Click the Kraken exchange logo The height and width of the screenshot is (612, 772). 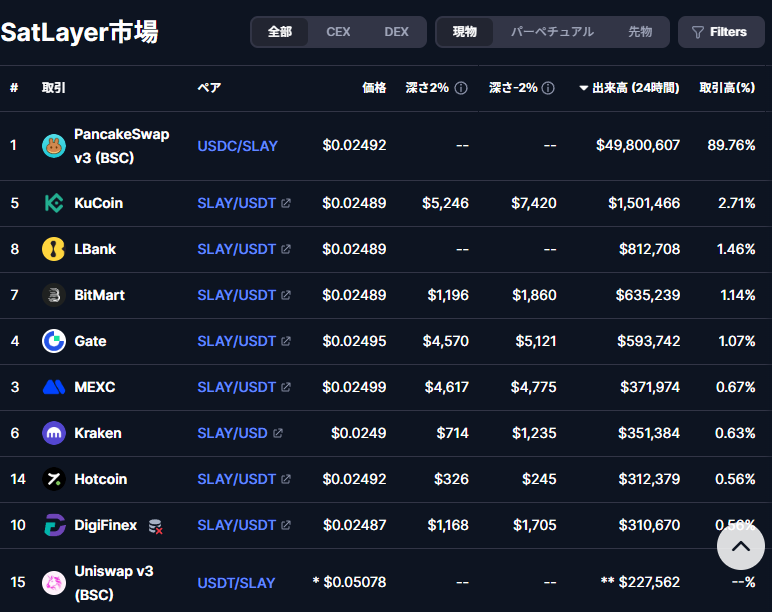[54, 433]
